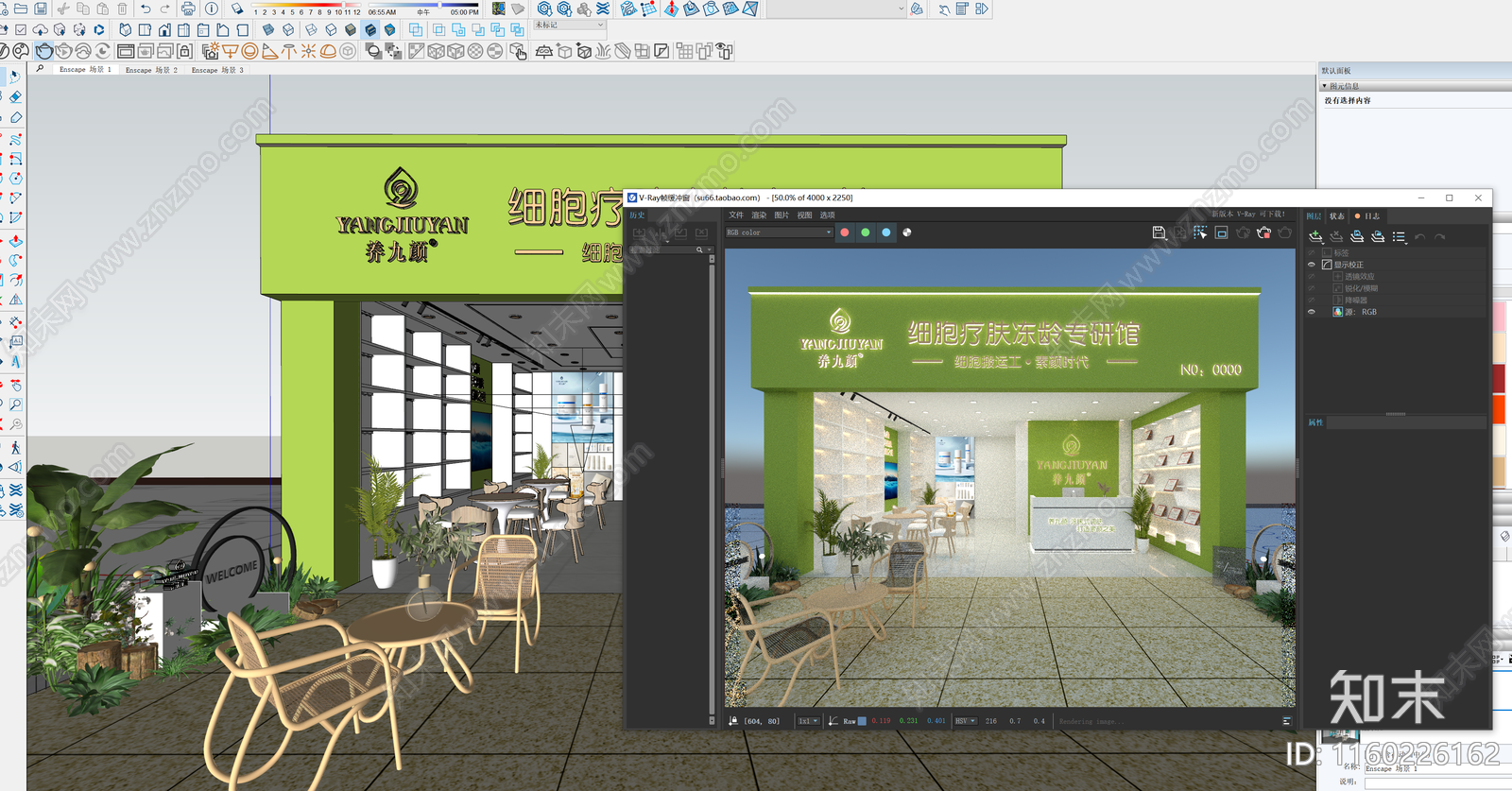The width and height of the screenshot is (1512, 791).
Task: Click the history panel vertical scrollbar
Action: point(712,491)
